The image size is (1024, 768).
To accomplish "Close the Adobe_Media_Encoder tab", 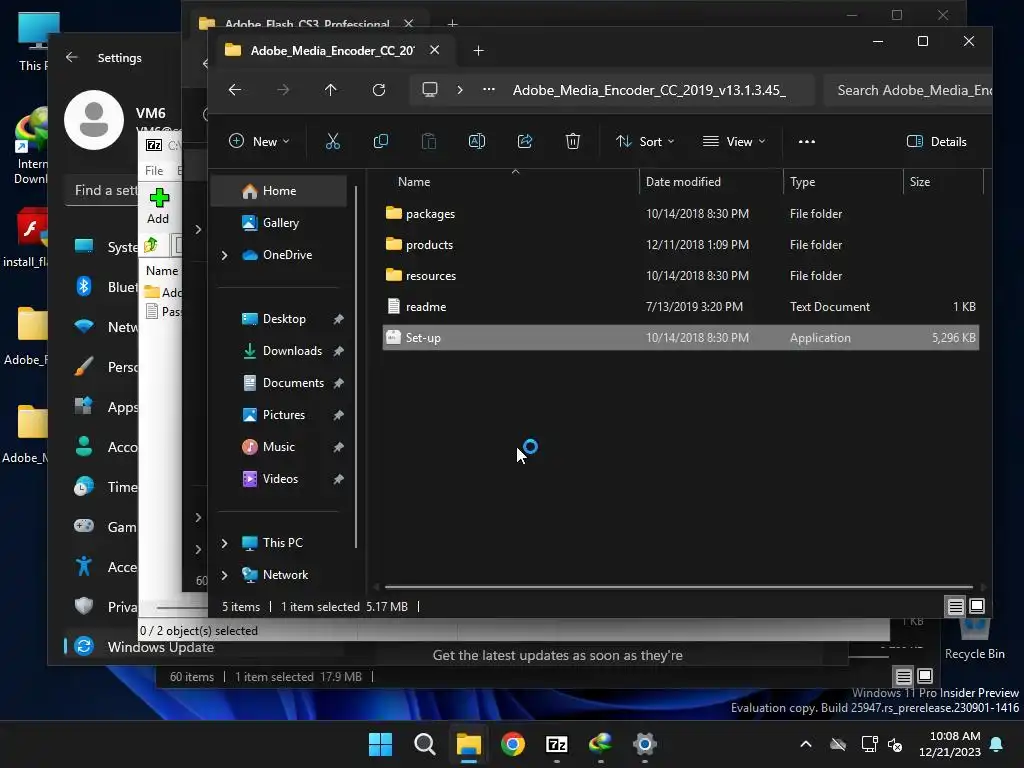I will pos(434,50).
